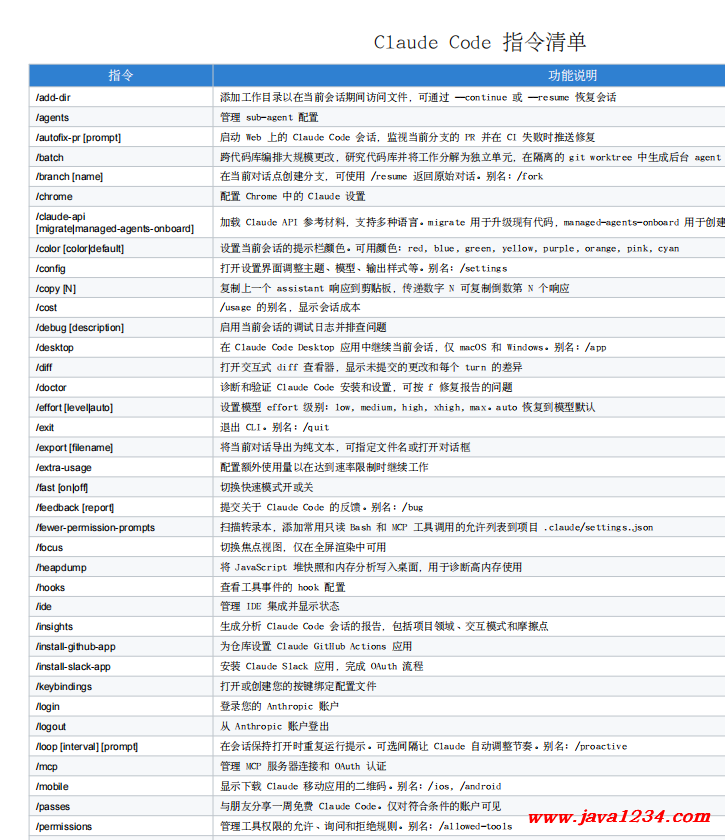Viewport: 725px width, 840px height.
Task: Click the /feedback [report] command
Action: 74,508
